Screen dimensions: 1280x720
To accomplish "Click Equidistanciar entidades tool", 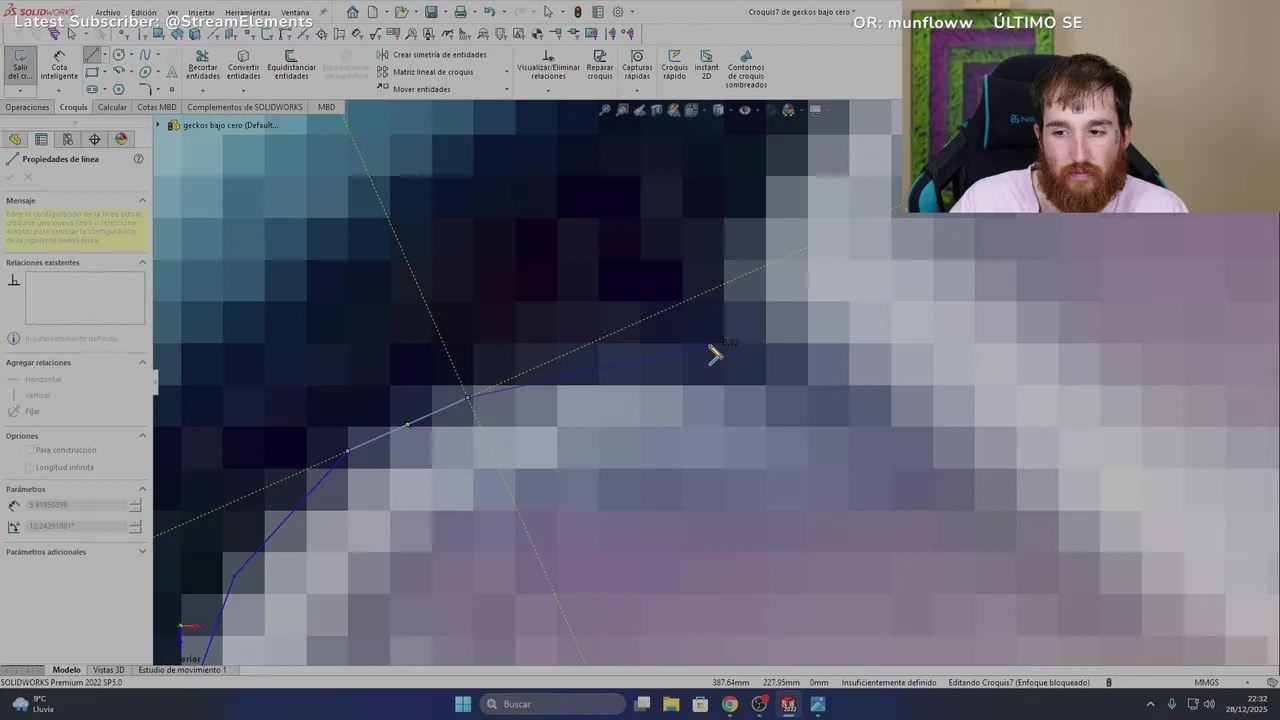I will click(291, 65).
